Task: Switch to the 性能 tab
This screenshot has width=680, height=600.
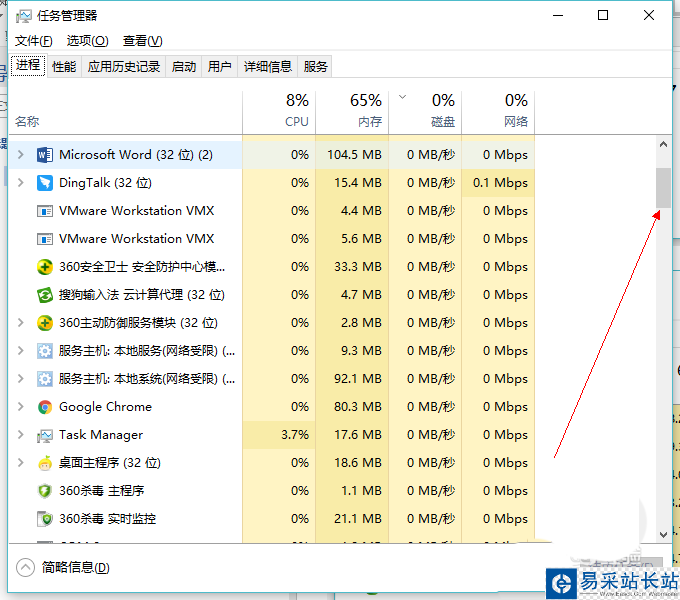Action: [x=64, y=67]
